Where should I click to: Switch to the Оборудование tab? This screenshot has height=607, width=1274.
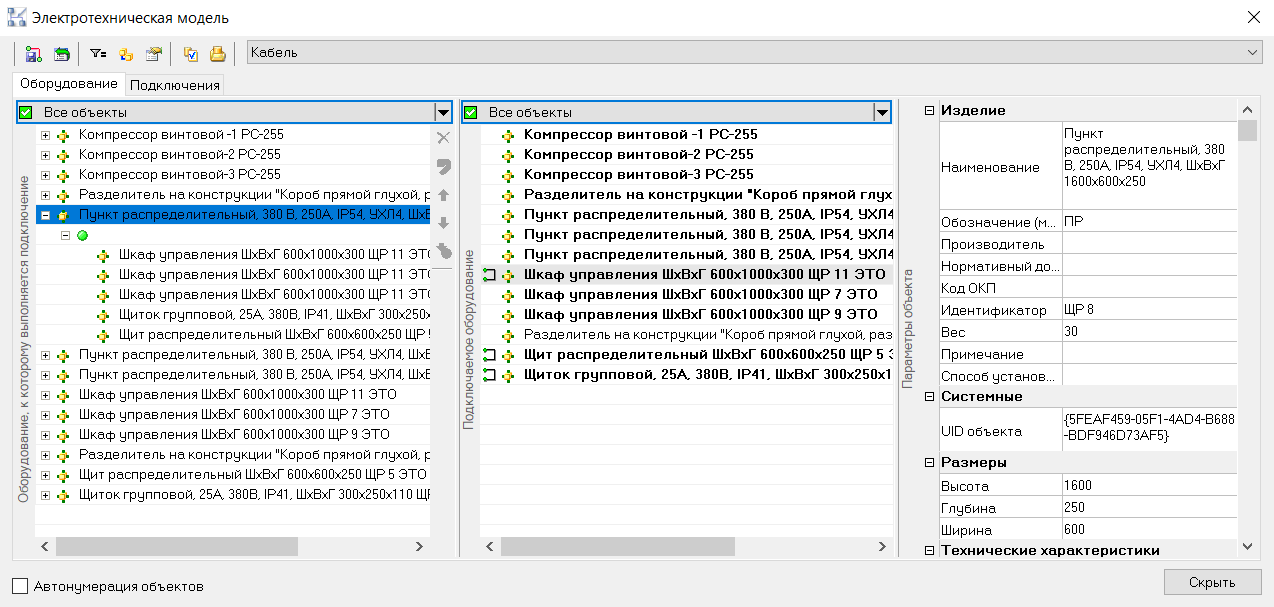coord(69,84)
